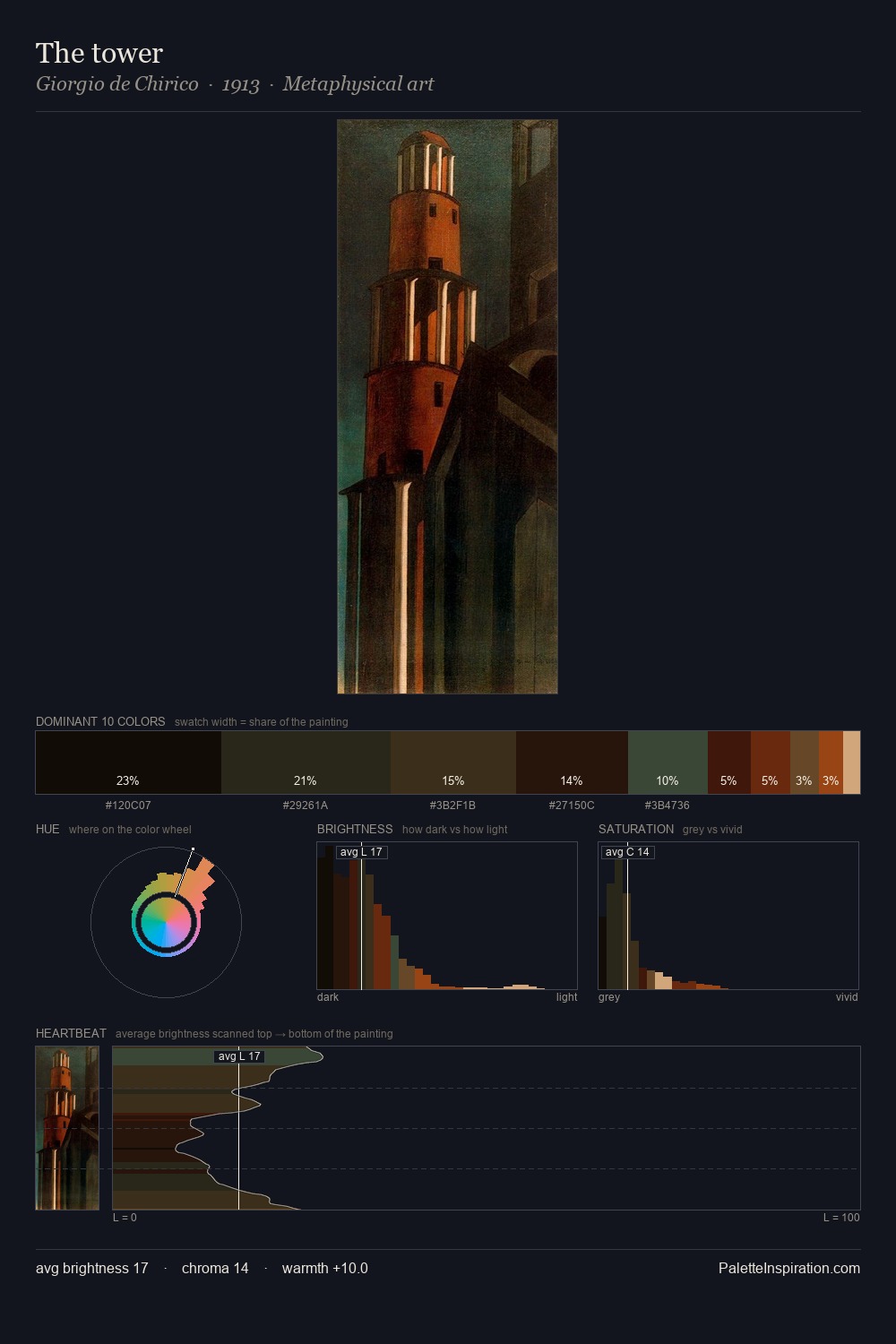Click the 'Metaphysical art' style label

[358, 84]
